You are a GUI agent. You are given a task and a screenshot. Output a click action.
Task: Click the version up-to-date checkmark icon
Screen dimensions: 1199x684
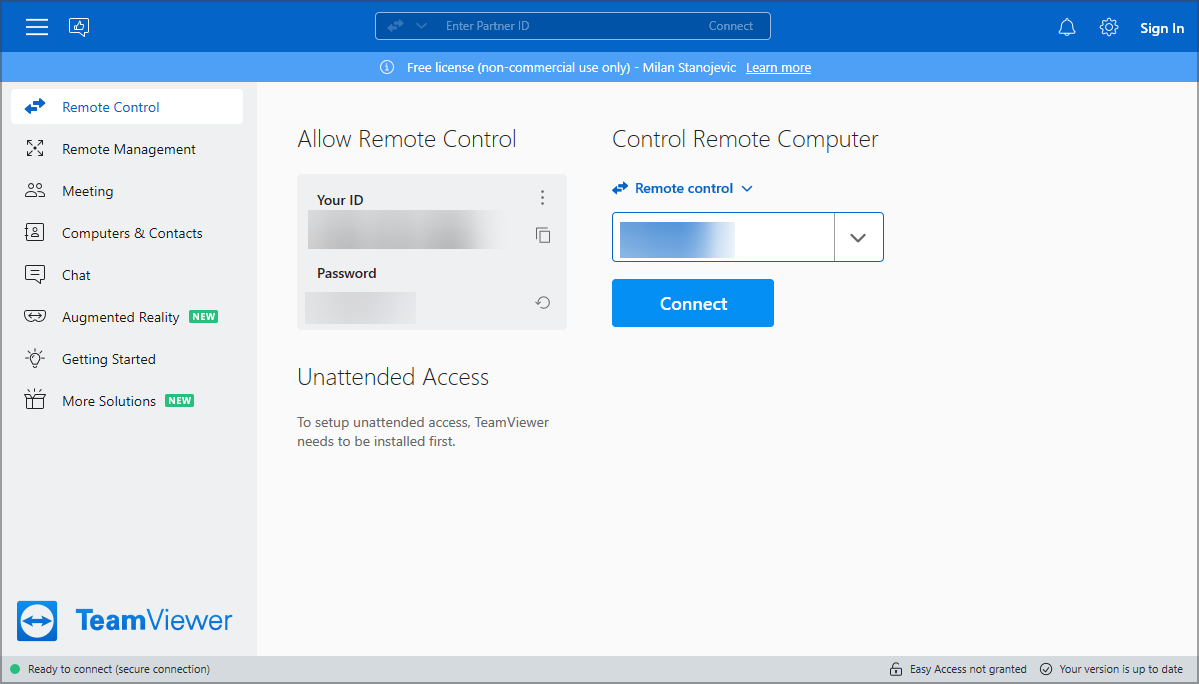click(x=1046, y=669)
